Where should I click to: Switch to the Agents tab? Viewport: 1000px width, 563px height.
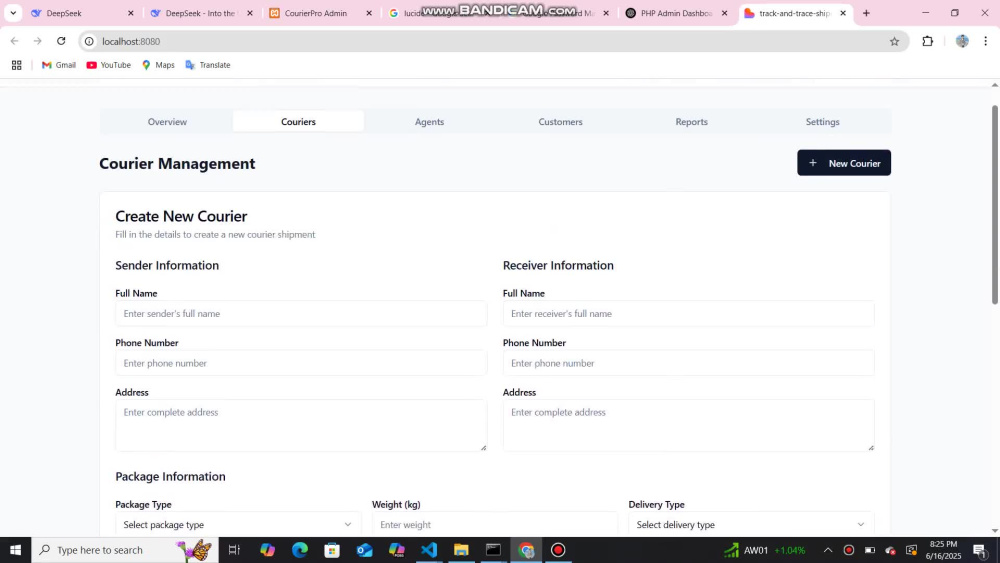[x=429, y=121]
